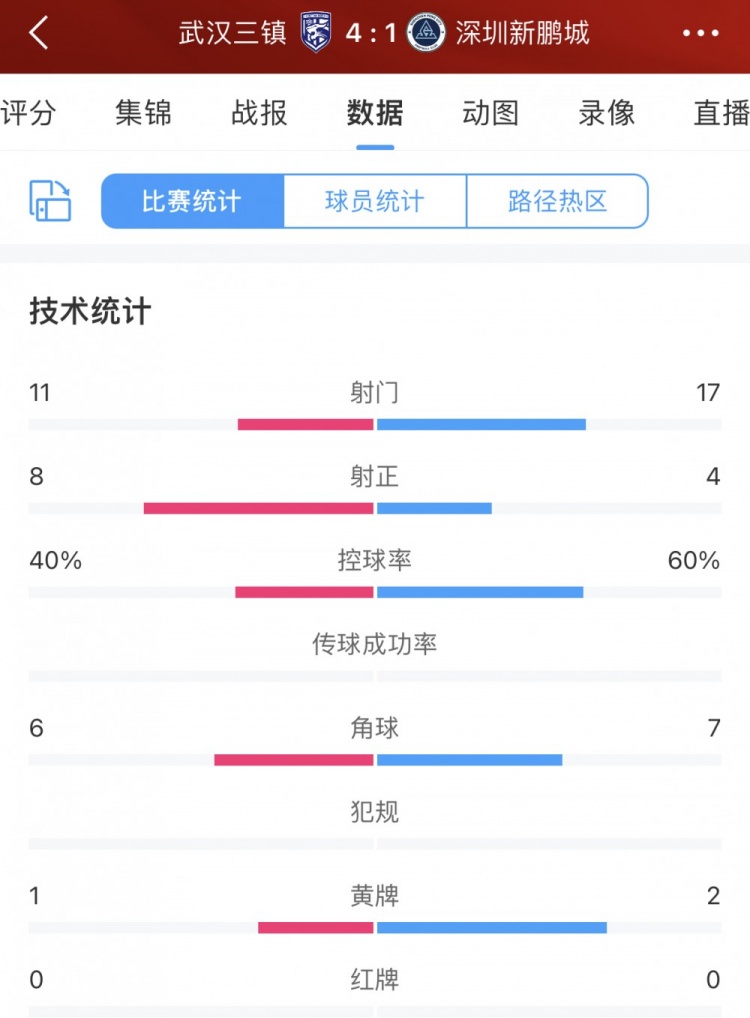The width and height of the screenshot is (750, 1018).
Task: Tap the back arrow icon
Action: [38, 32]
